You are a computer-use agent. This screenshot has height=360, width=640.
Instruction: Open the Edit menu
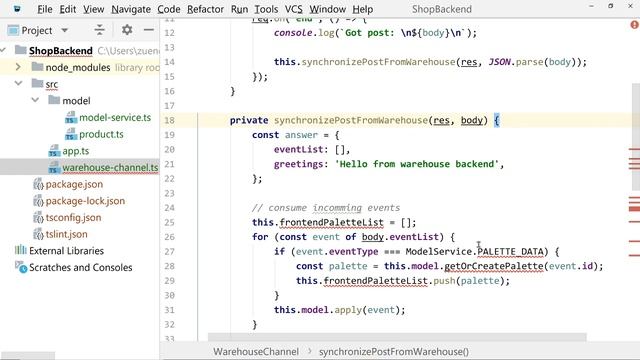coord(67,9)
